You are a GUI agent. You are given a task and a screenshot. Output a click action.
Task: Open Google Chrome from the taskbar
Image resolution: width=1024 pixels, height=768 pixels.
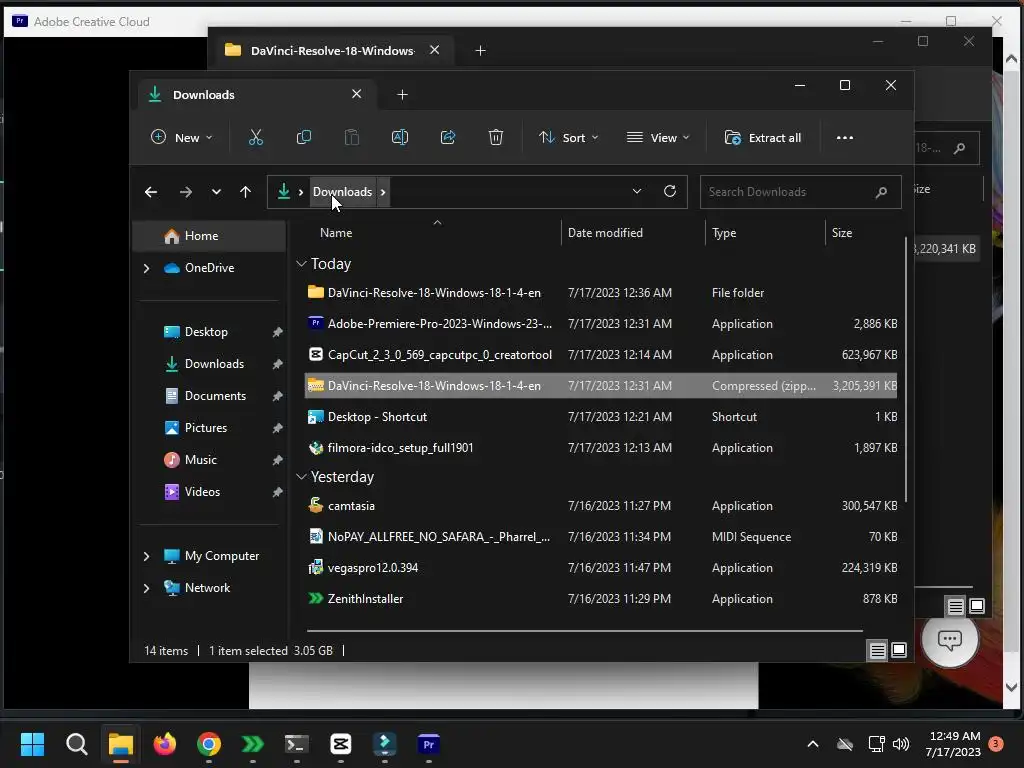208,744
